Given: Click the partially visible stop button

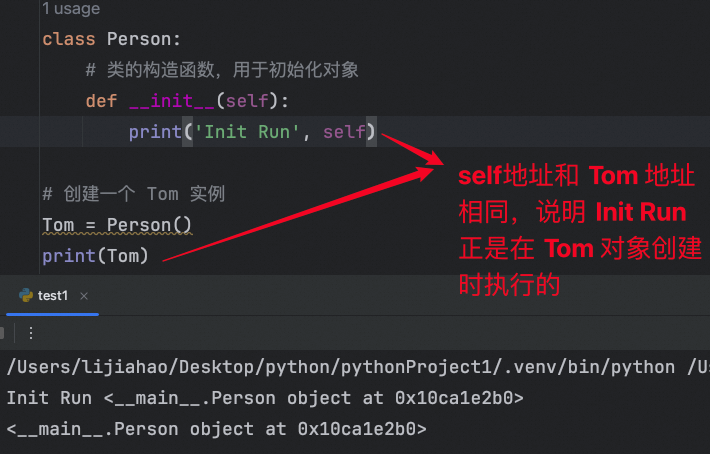Looking at the screenshot, I should pos(2,333).
